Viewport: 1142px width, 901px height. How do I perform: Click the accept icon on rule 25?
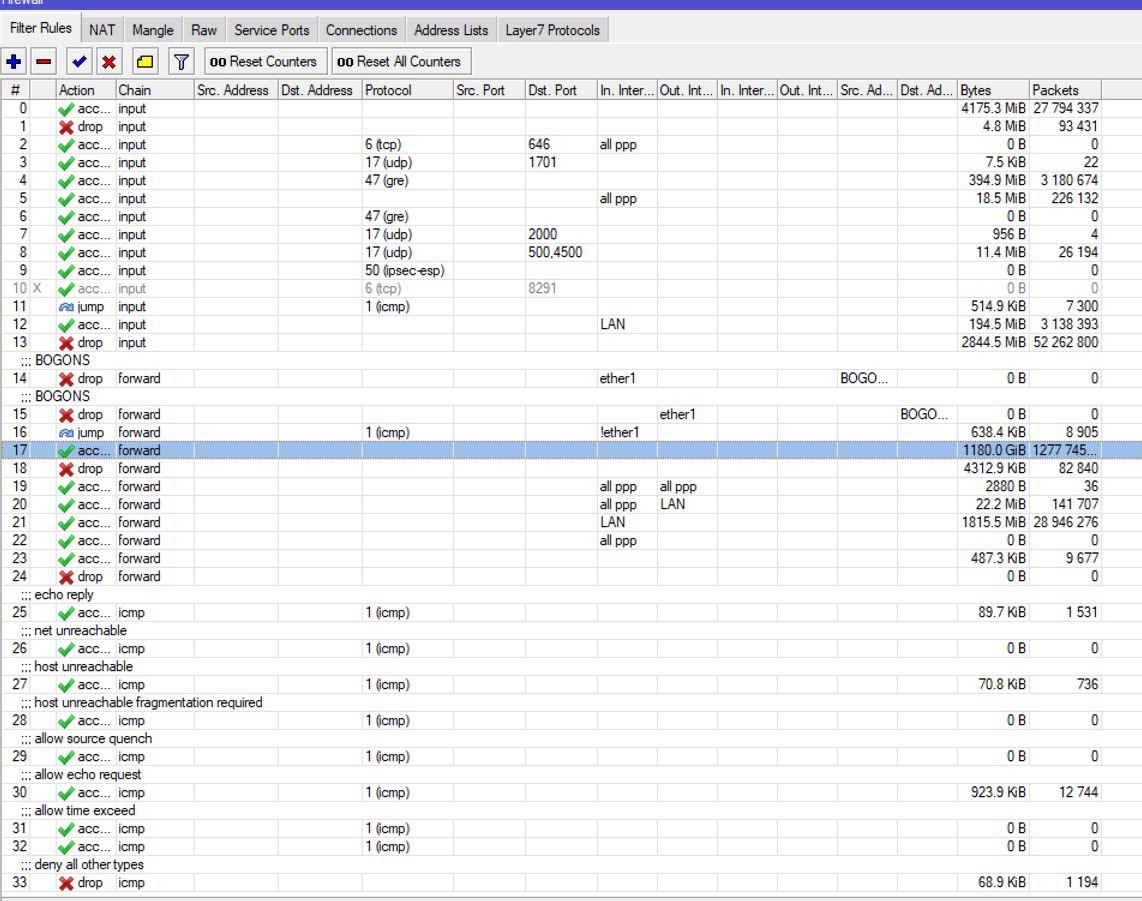pos(66,613)
